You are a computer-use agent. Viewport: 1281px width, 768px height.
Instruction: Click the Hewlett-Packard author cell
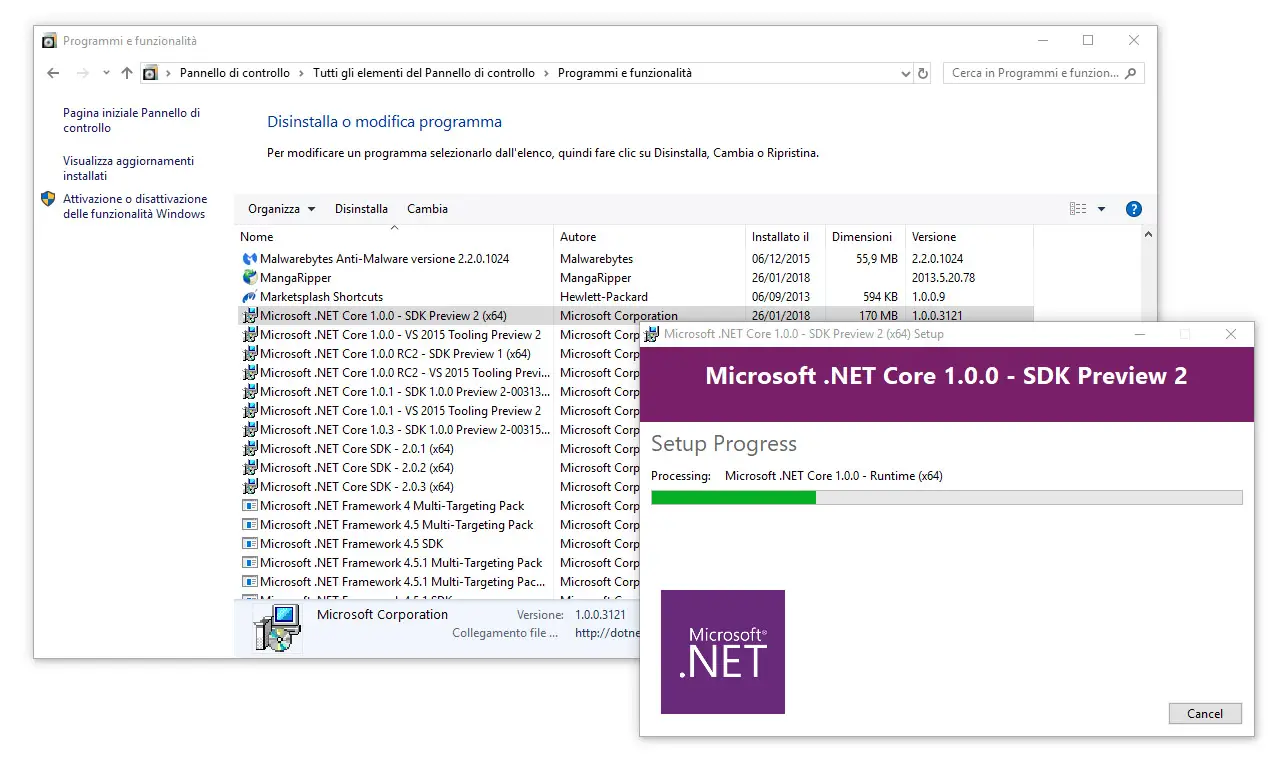604,297
